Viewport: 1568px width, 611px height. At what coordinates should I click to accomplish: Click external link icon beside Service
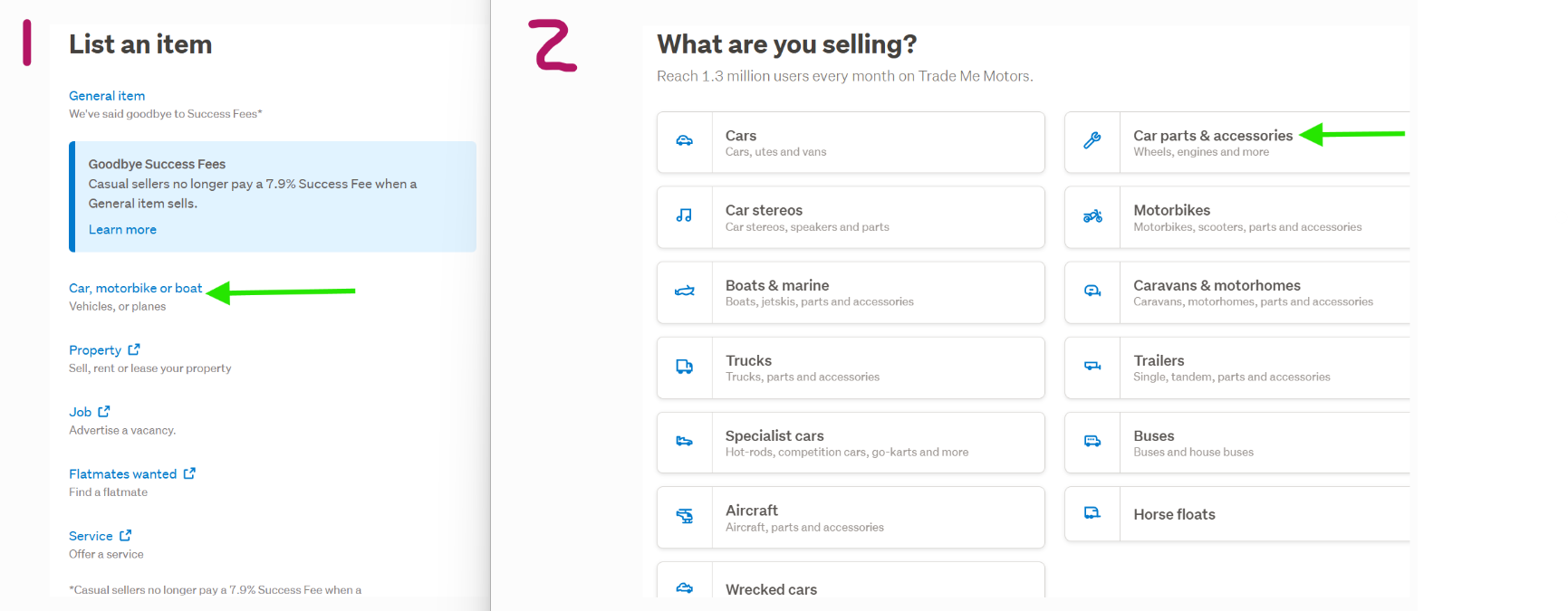point(126,535)
